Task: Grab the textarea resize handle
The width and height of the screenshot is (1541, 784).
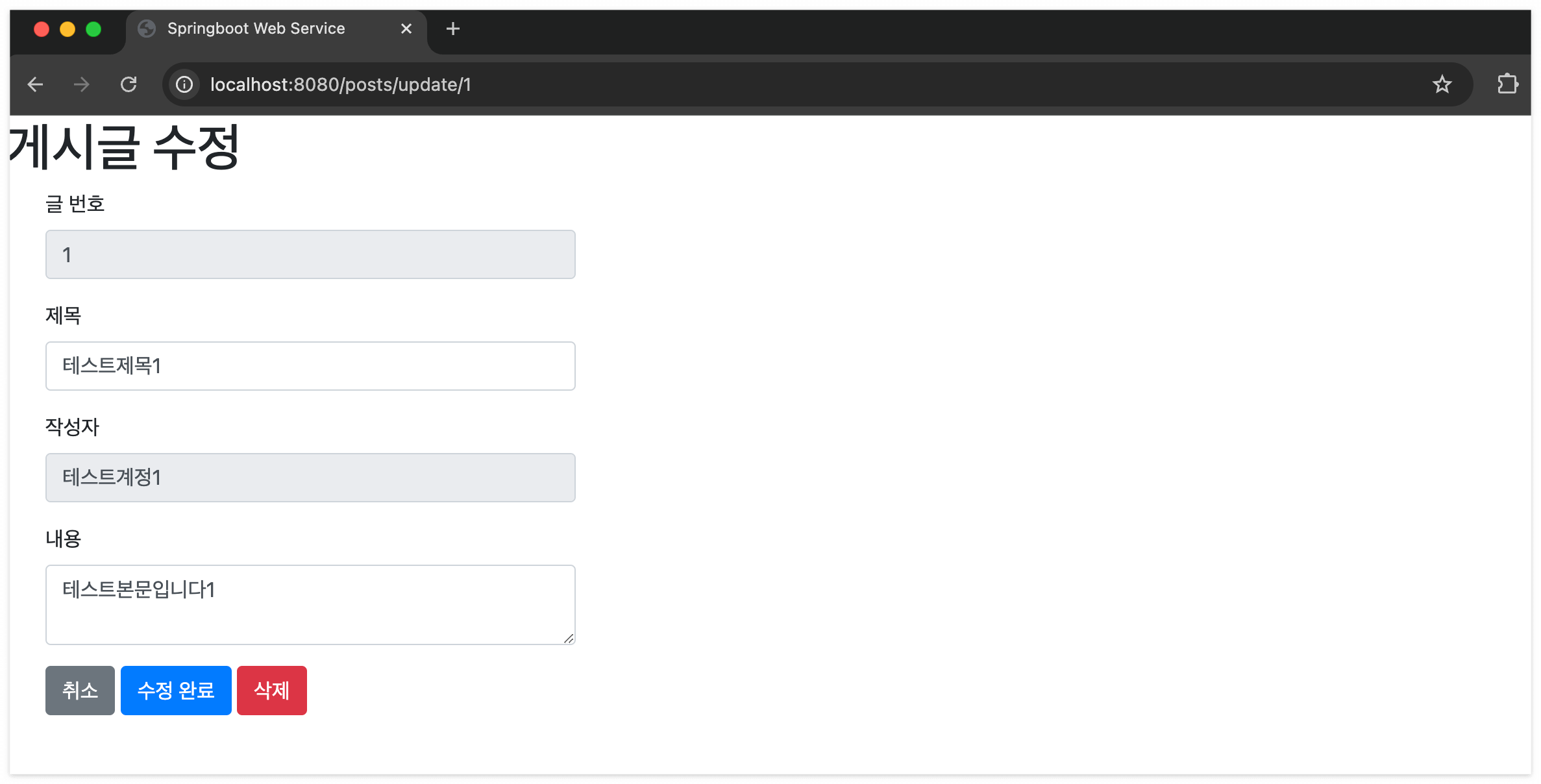Action: [569, 639]
